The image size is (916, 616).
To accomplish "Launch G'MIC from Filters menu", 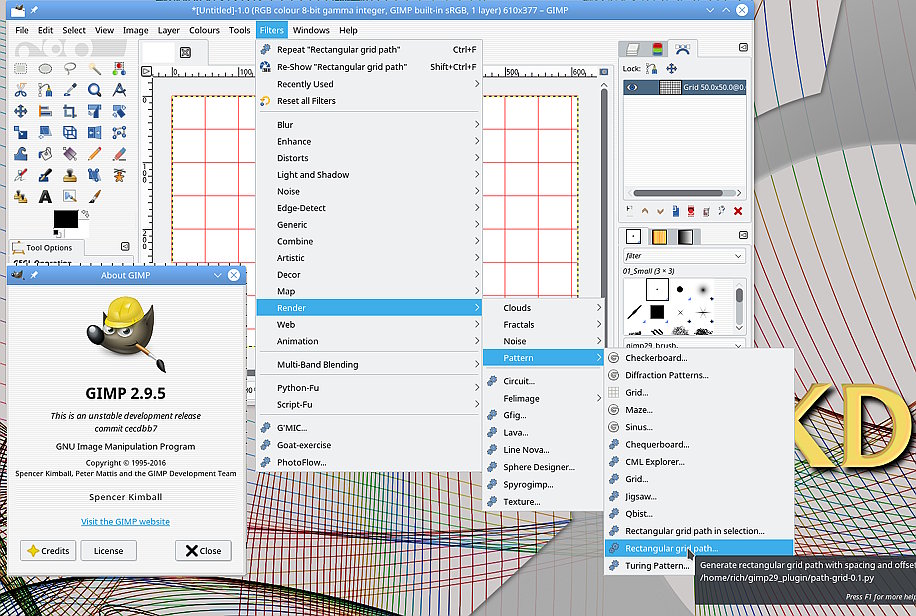I will coord(369,428).
